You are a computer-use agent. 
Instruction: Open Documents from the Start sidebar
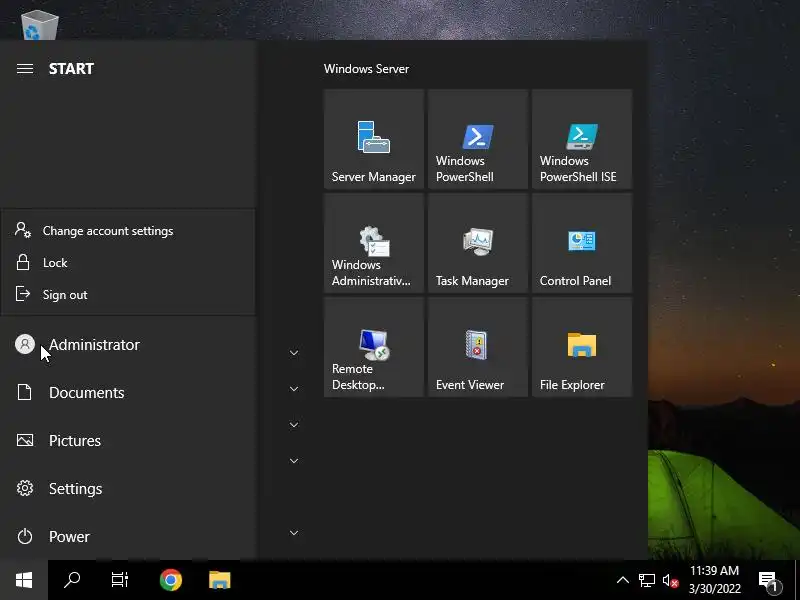(x=128, y=392)
